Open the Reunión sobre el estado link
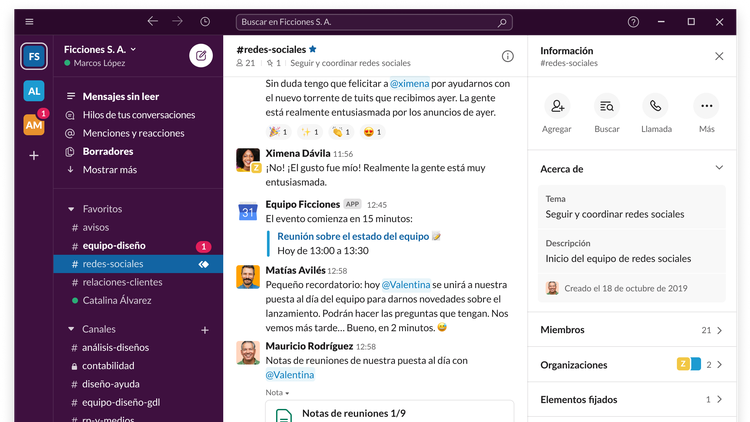This screenshot has height=422, width=750. 353,236
